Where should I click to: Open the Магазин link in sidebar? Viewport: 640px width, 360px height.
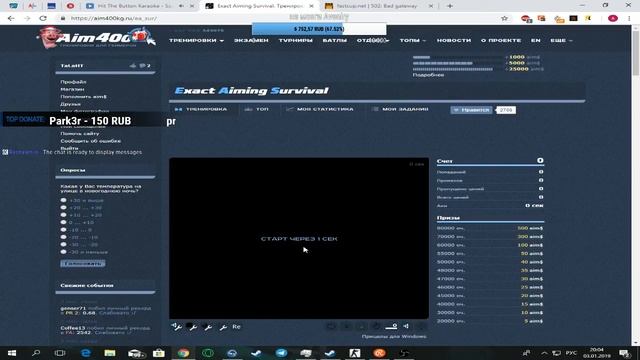(72, 89)
